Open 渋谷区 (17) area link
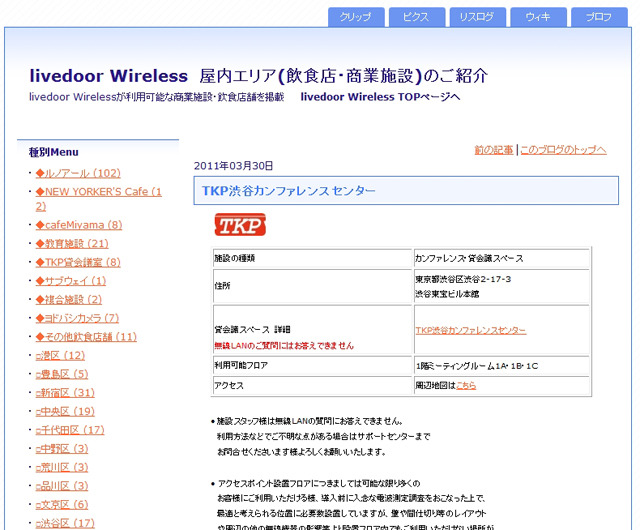The width and height of the screenshot is (640, 530). 65,523
